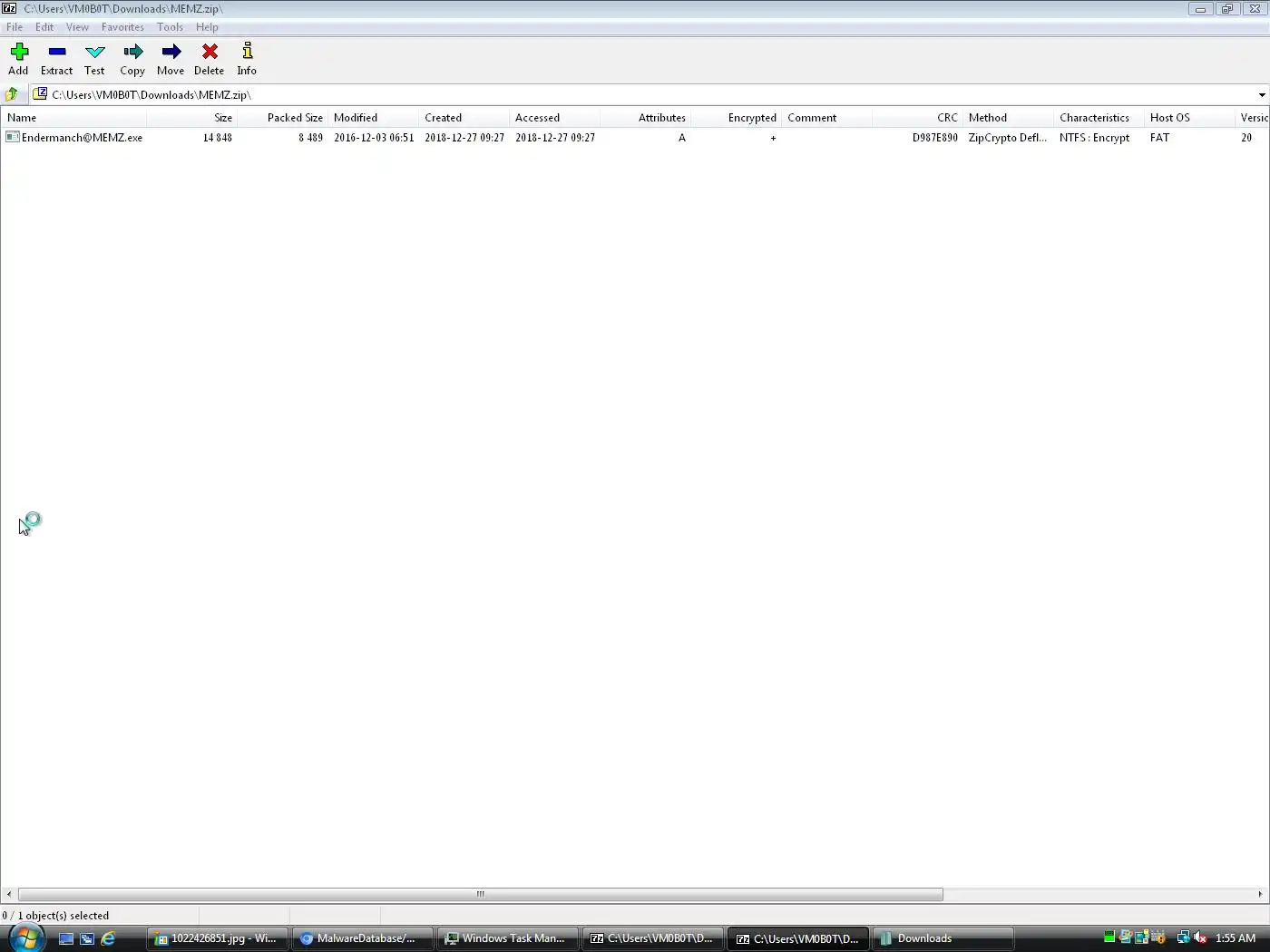Click NTFS : Encrypt characteristics cell
The height and width of the screenshot is (952, 1270).
coord(1095,138)
